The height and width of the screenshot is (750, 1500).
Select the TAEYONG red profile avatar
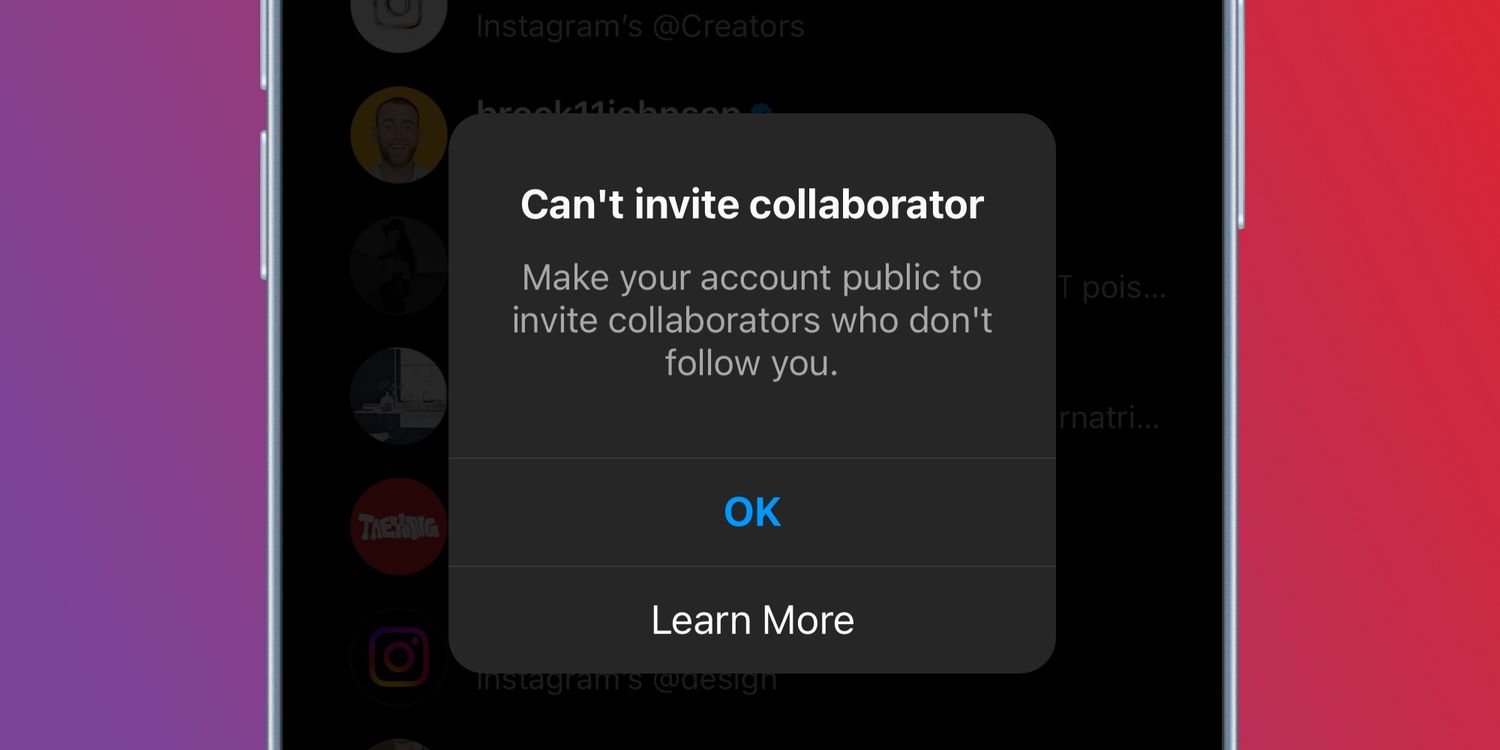pyautogui.click(x=399, y=526)
